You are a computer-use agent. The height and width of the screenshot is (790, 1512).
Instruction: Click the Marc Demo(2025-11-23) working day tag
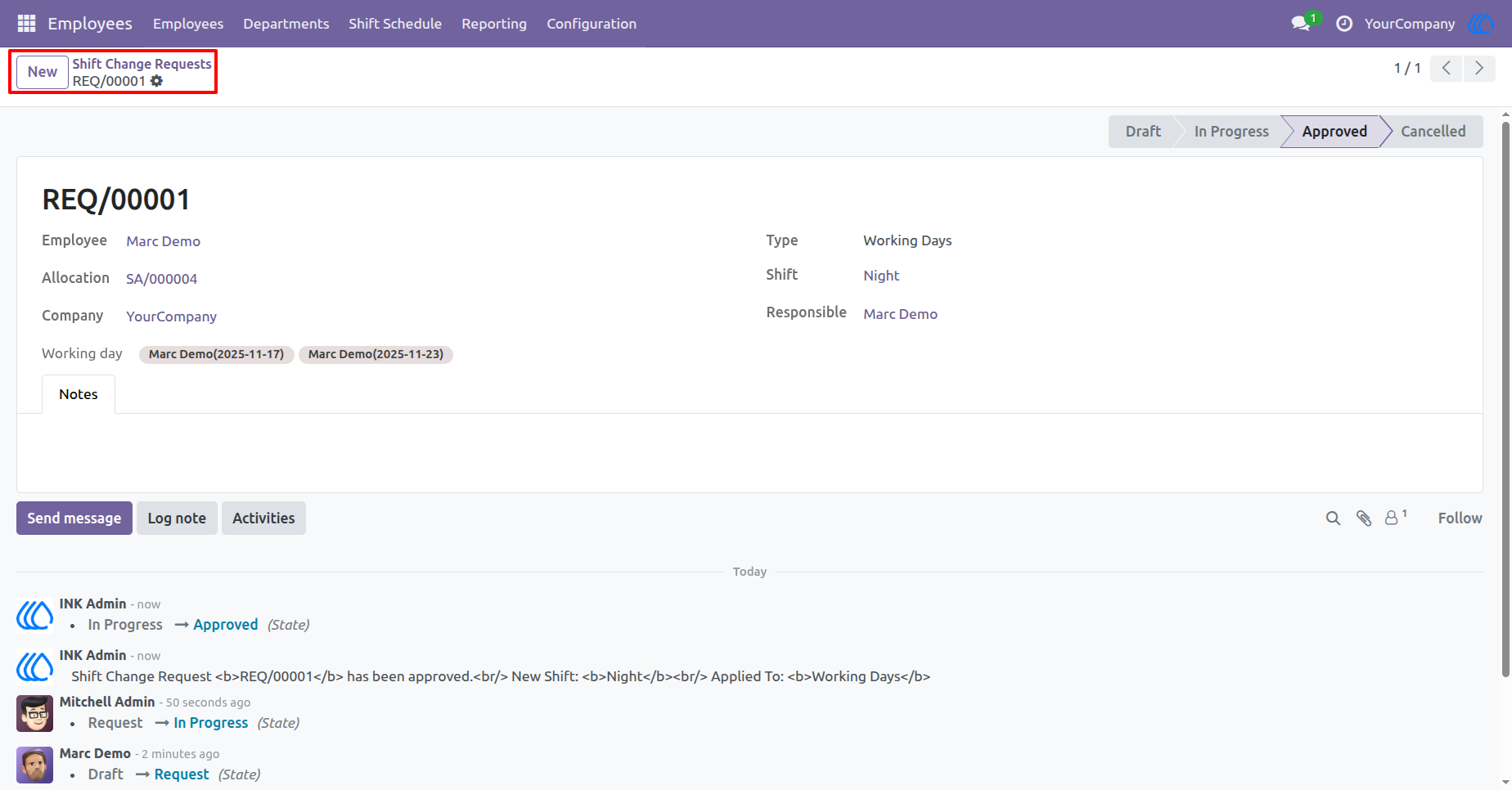(x=376, y=354)
